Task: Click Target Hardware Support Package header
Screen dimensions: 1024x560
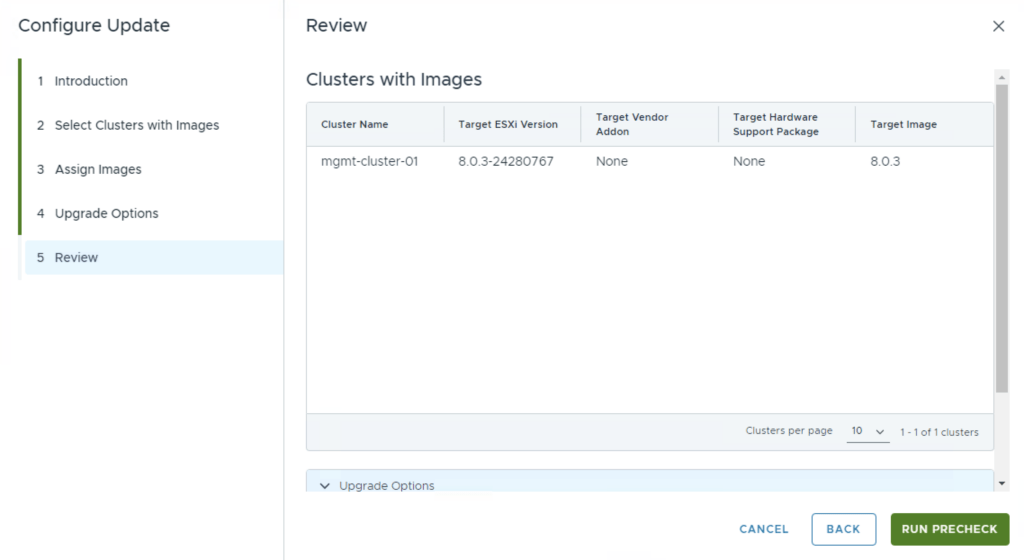Action: tap(776, 124)
